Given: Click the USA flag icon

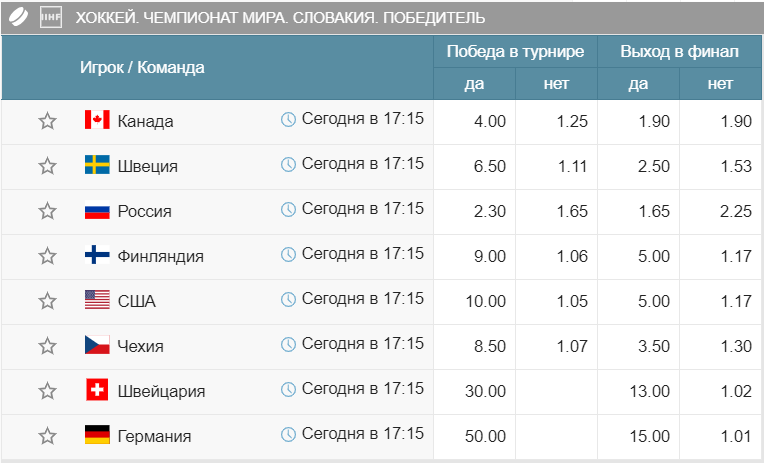Looking at the screenshot, I should click(97, 301).
